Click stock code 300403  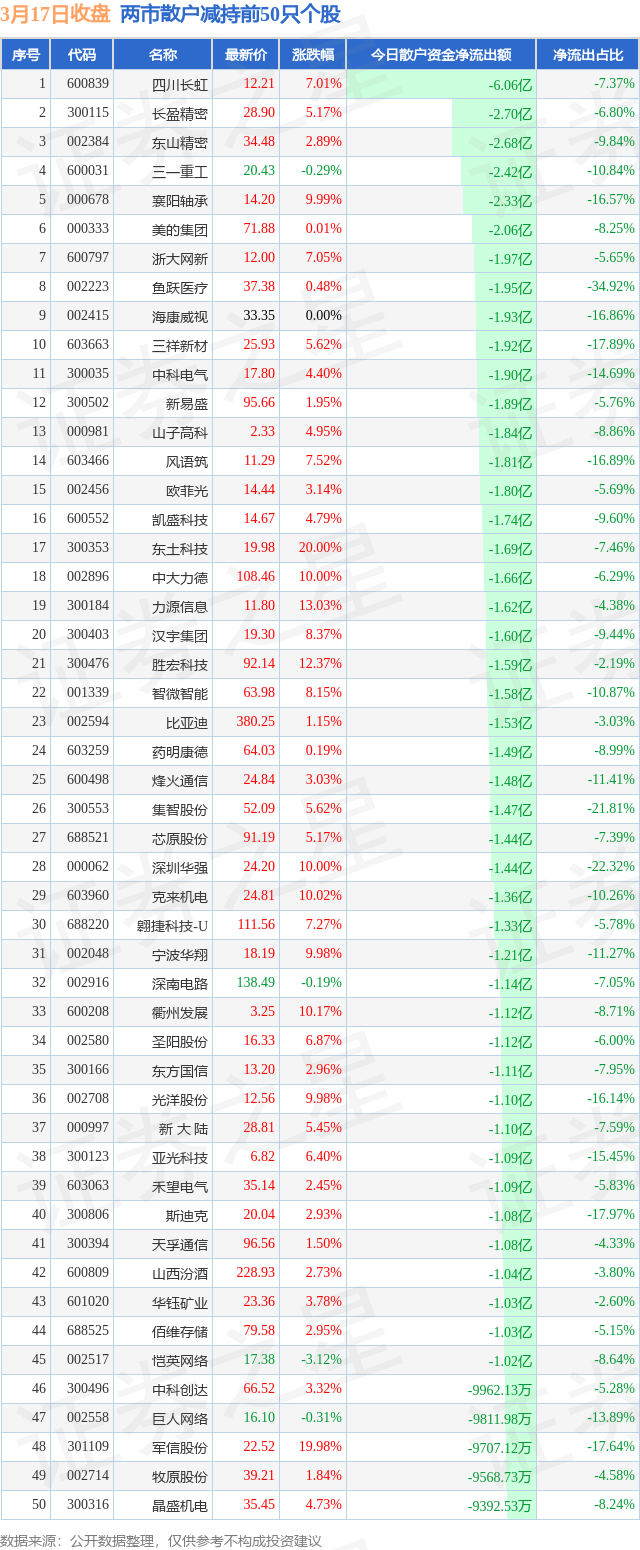coord(88,635)
